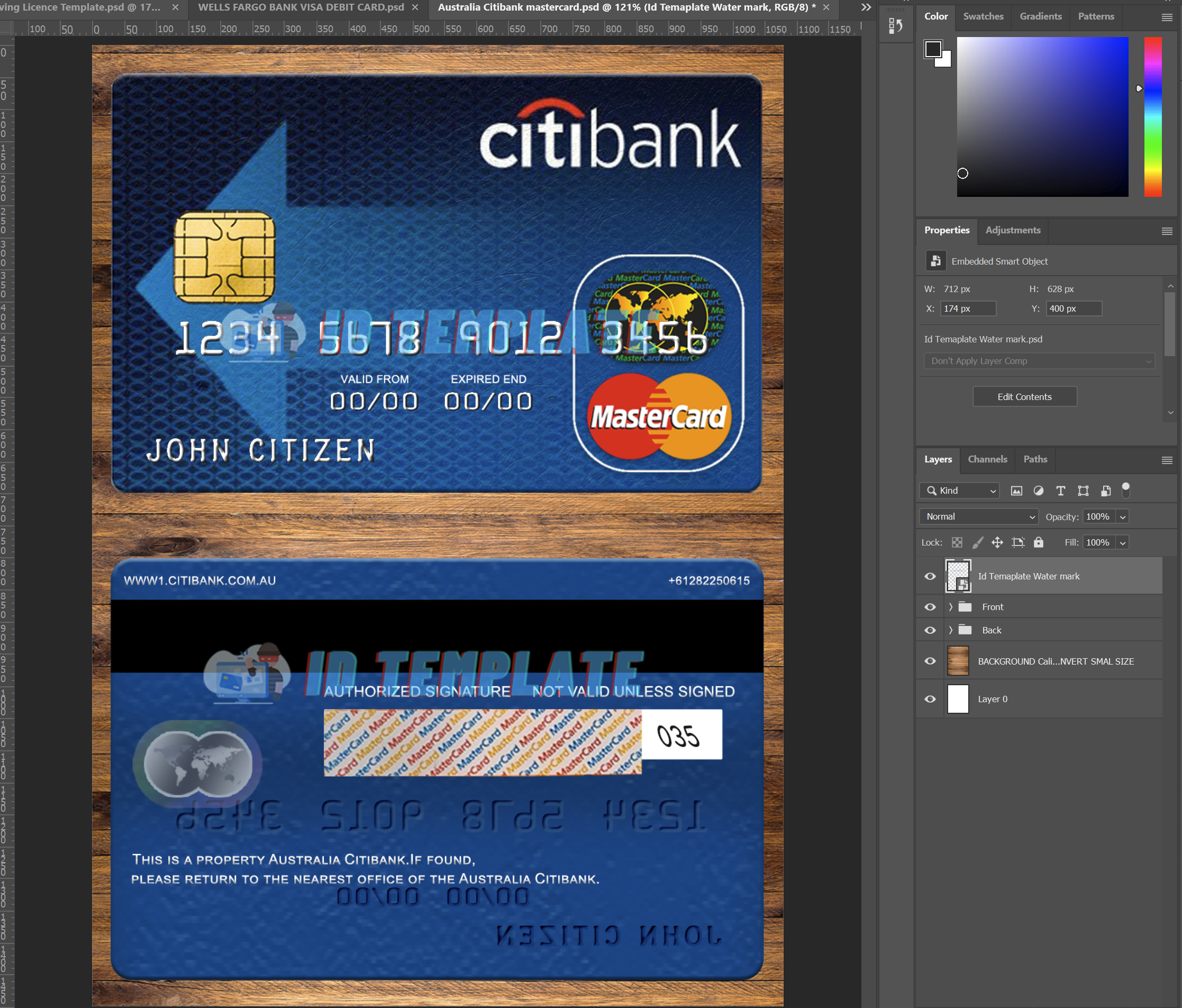Open the Opacity slider dropdown arrow
1182x1008 pixels.
click(1123, 517)
